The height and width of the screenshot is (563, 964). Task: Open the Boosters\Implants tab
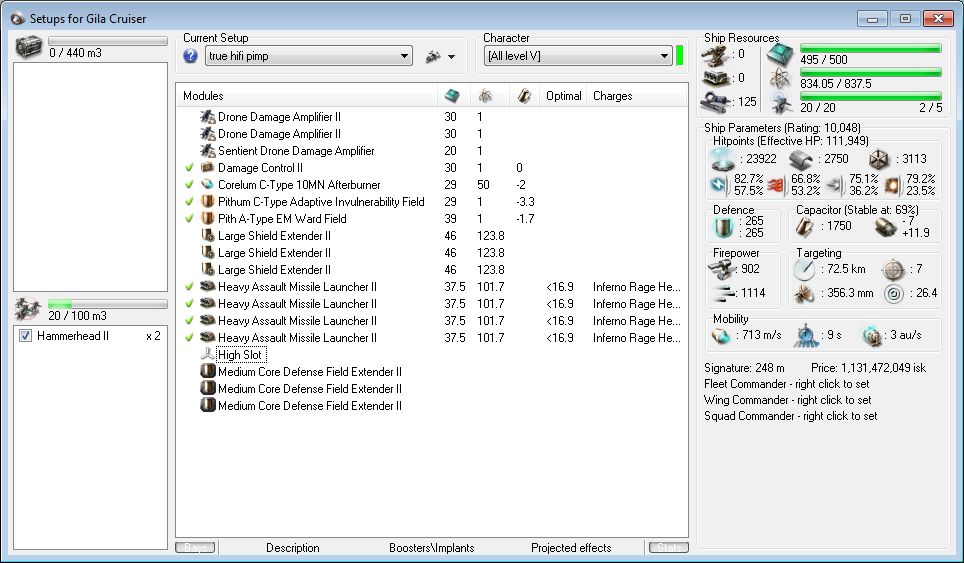tap(432, 548)
